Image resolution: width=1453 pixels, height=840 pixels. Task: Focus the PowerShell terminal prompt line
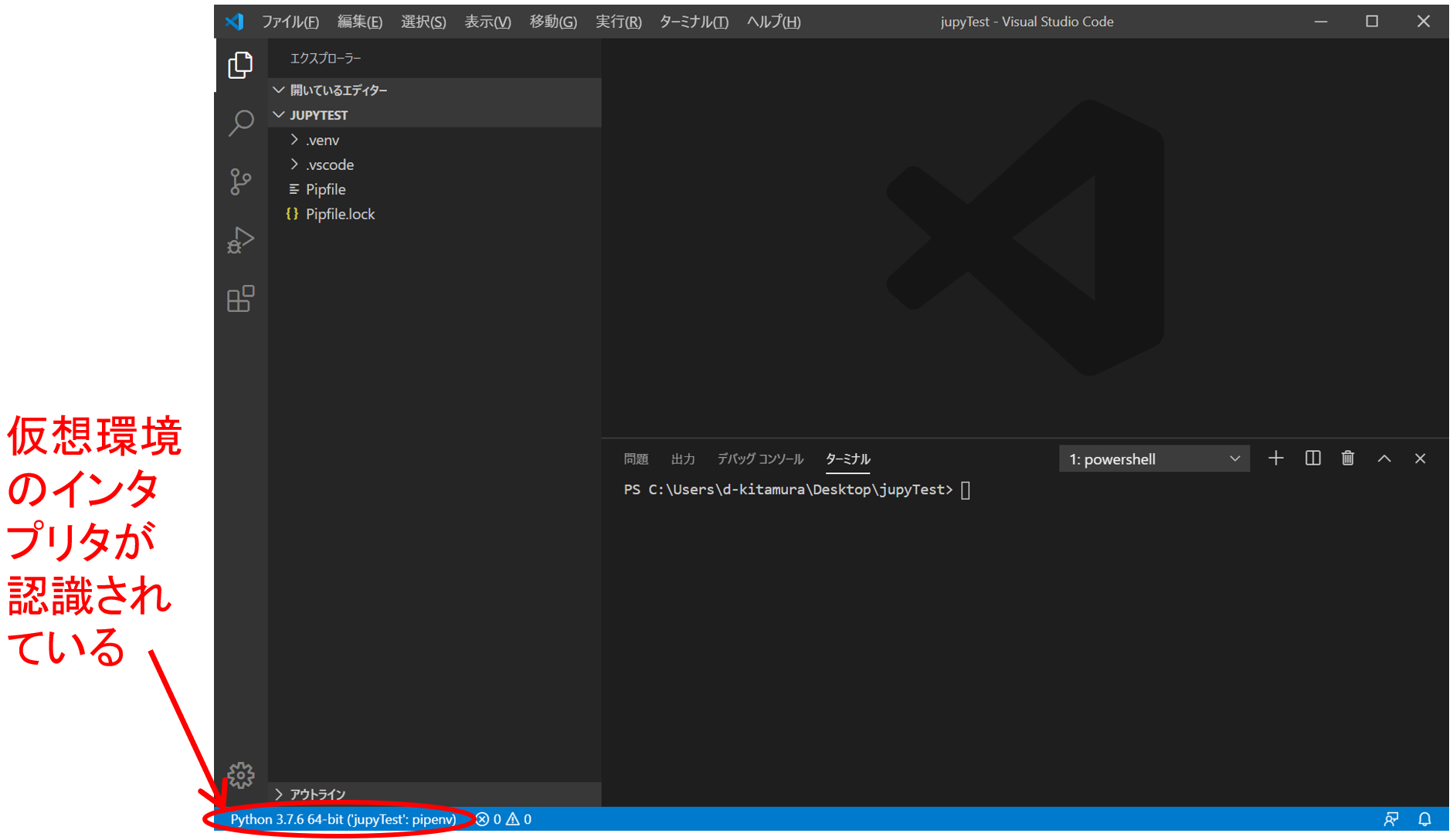pos(797,489)
